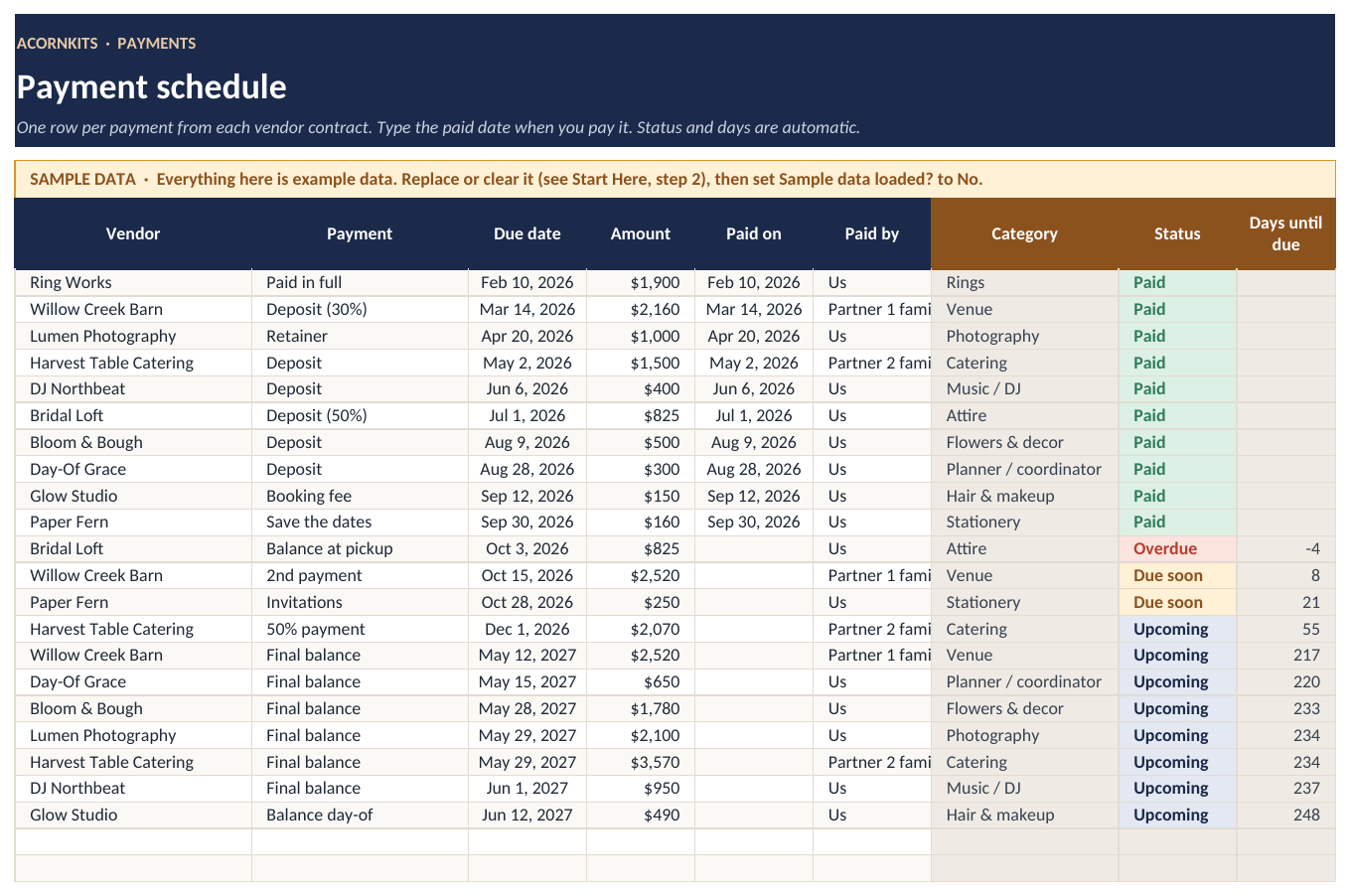
Task: Select the Category column header
Action: click(x=1024, y=233)
